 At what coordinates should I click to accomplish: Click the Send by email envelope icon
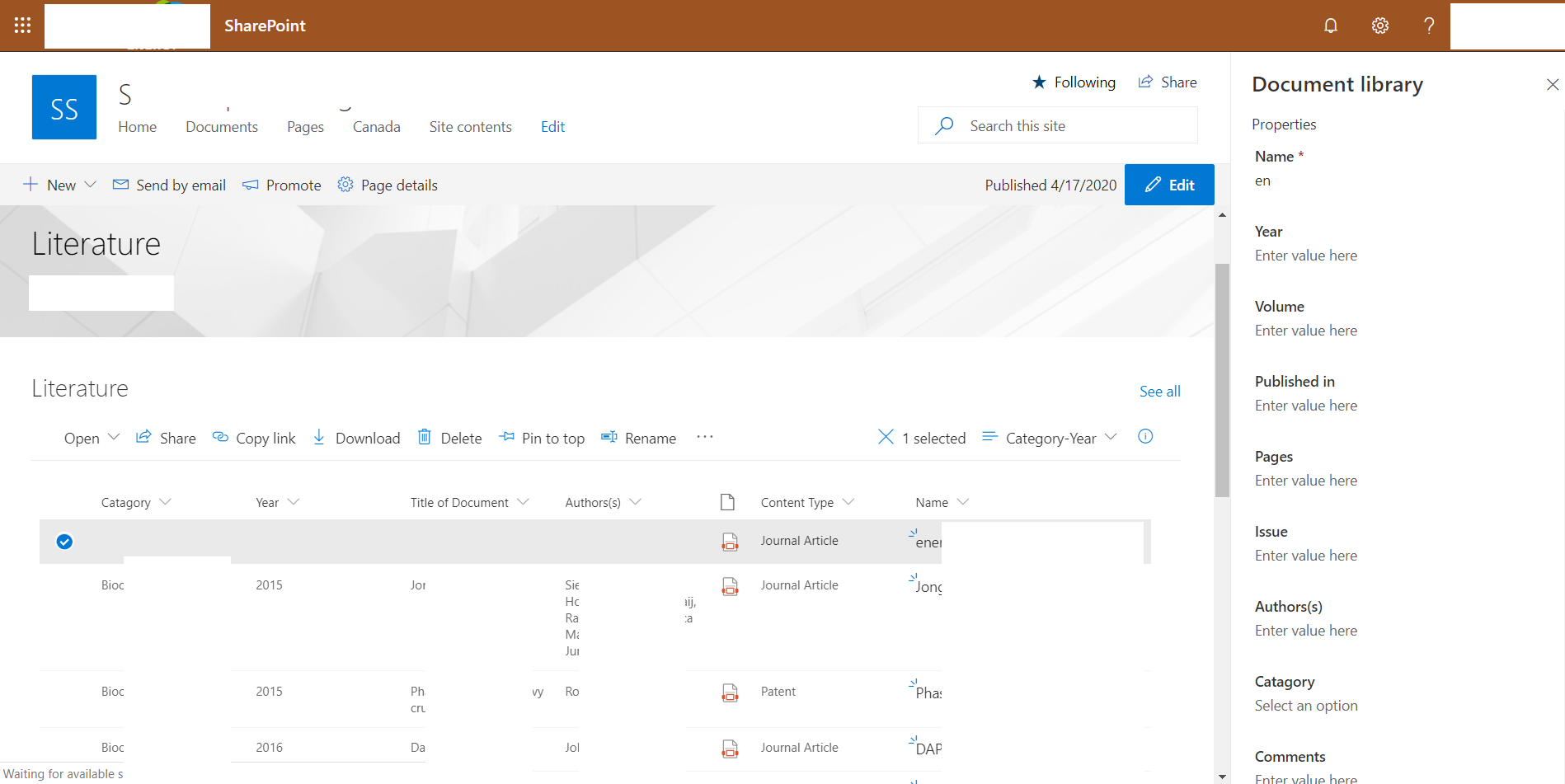tap(120, 185)
